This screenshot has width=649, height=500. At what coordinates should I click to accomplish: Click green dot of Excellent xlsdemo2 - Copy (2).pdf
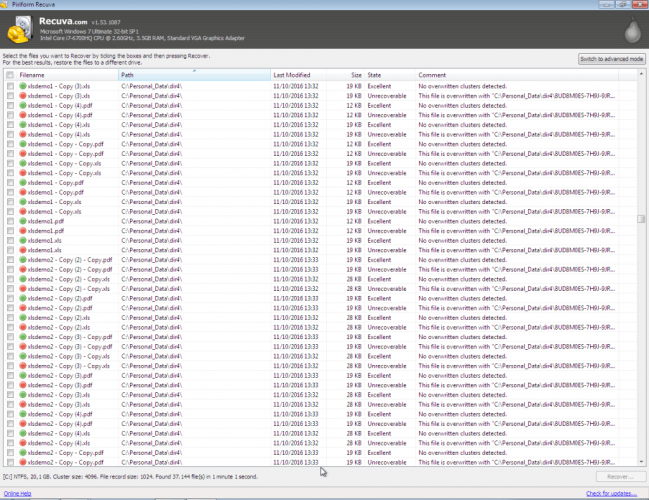click(23, 298)
